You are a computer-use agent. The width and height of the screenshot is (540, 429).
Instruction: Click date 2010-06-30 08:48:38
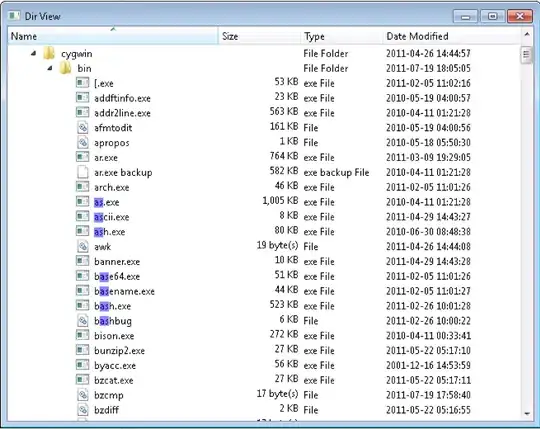(428, 231)
